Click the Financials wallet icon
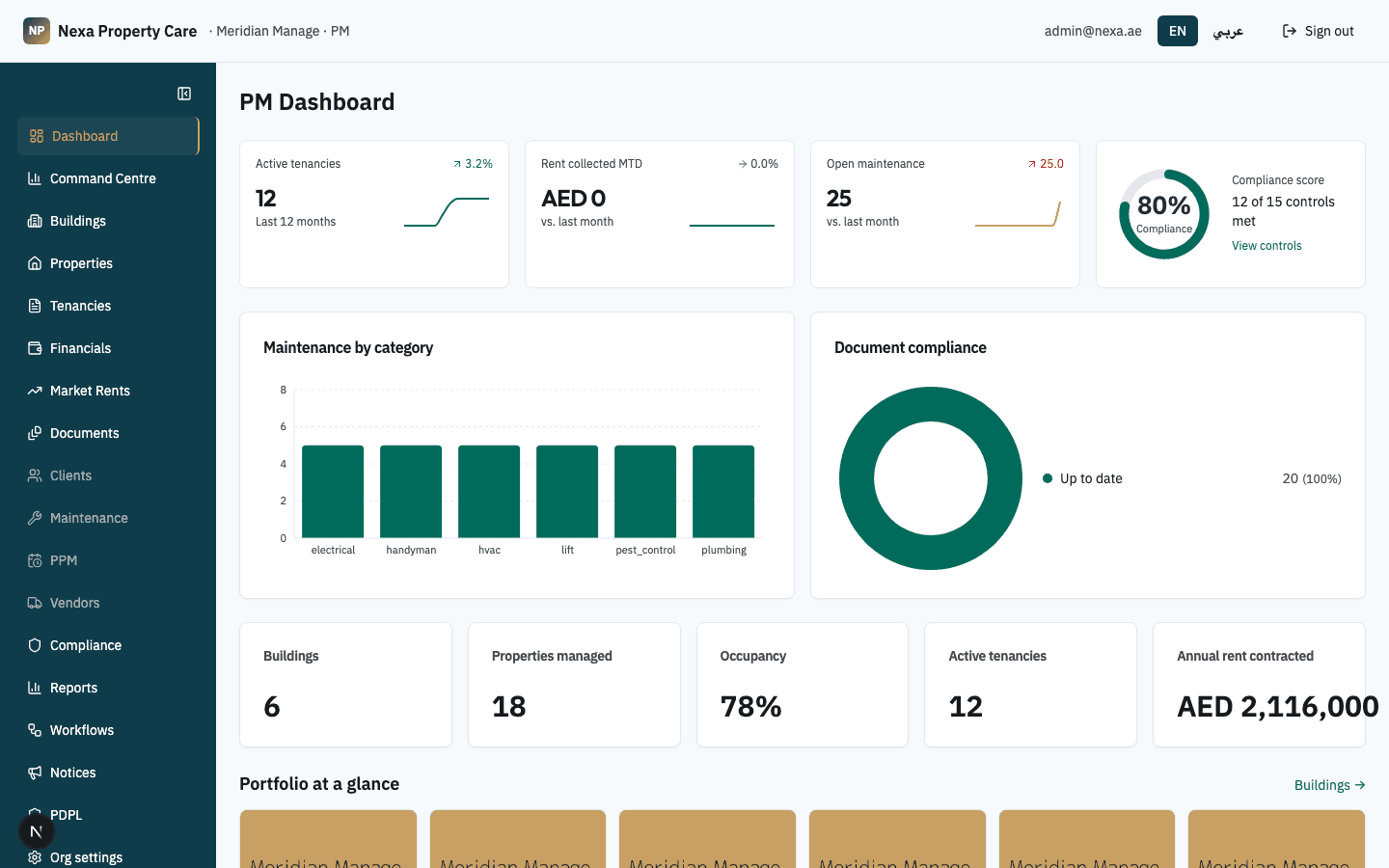Viewport: 1389px width, 868px height. pyautogui.click(x=35, y=348)
